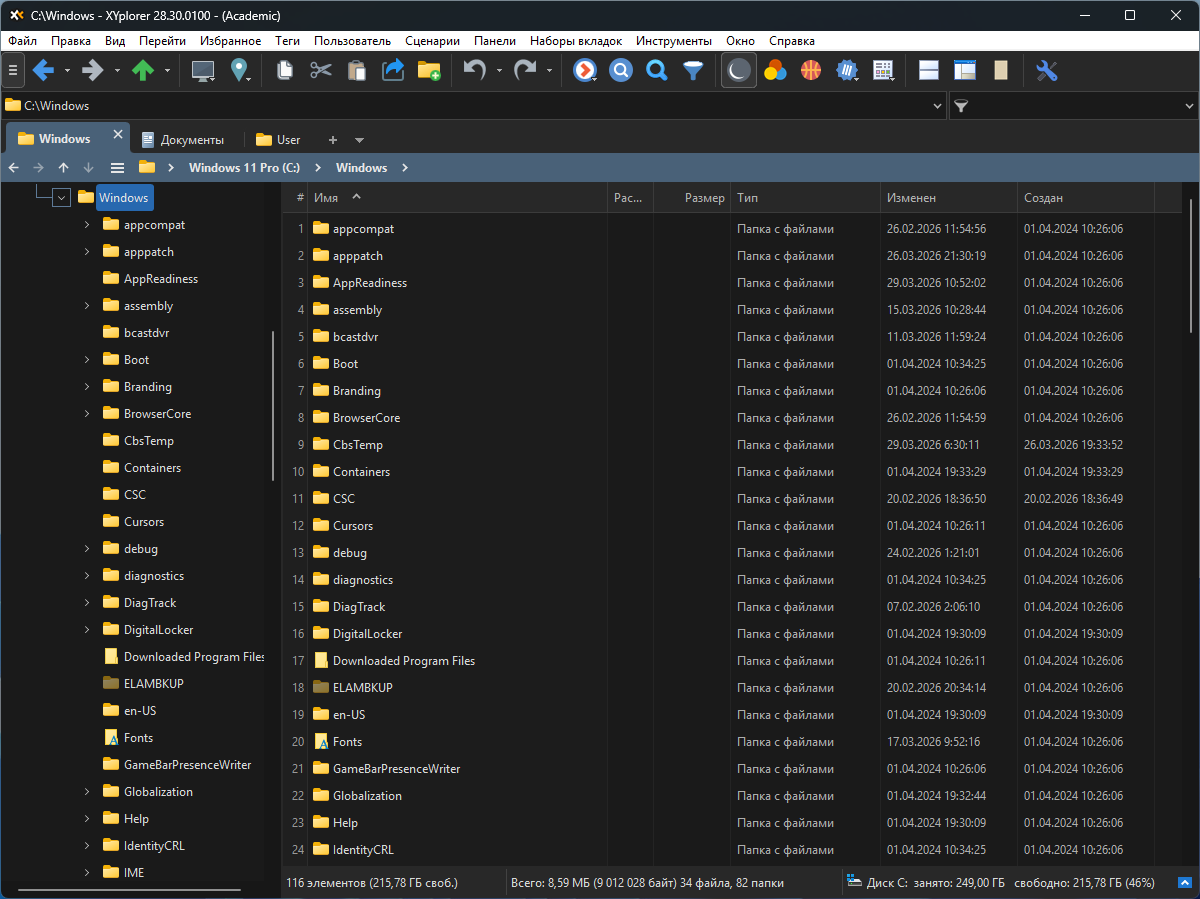Sort by the Изменен column header

[x=911, y=198]
